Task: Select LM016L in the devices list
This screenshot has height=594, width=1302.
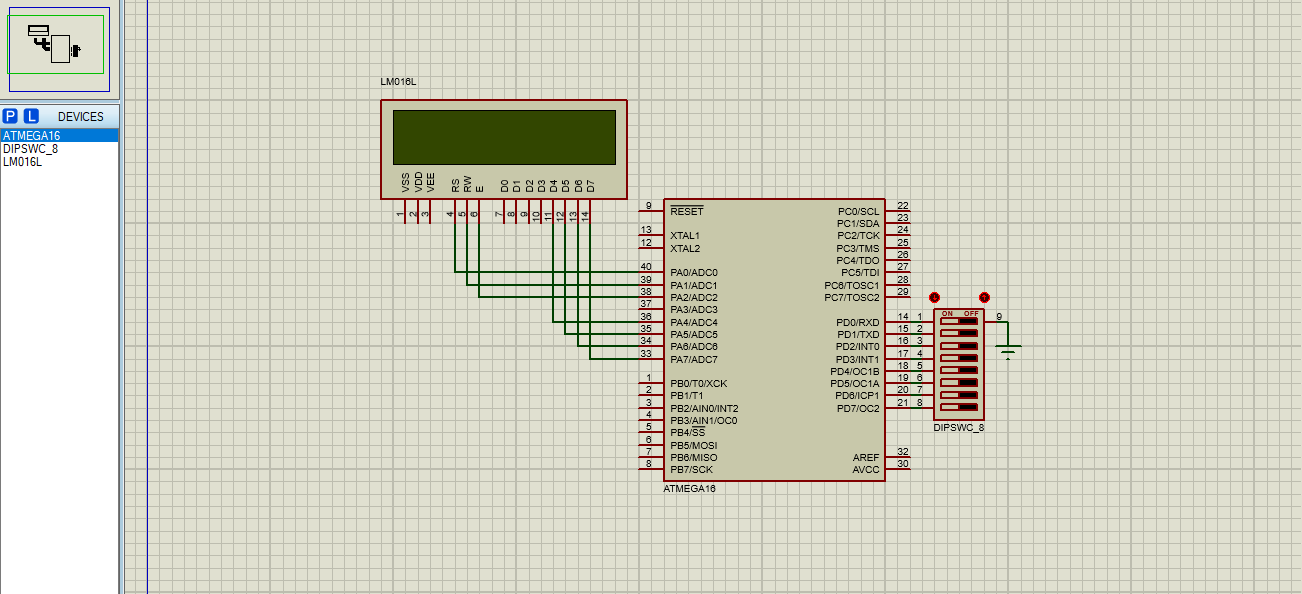Action: pos(23,162)
